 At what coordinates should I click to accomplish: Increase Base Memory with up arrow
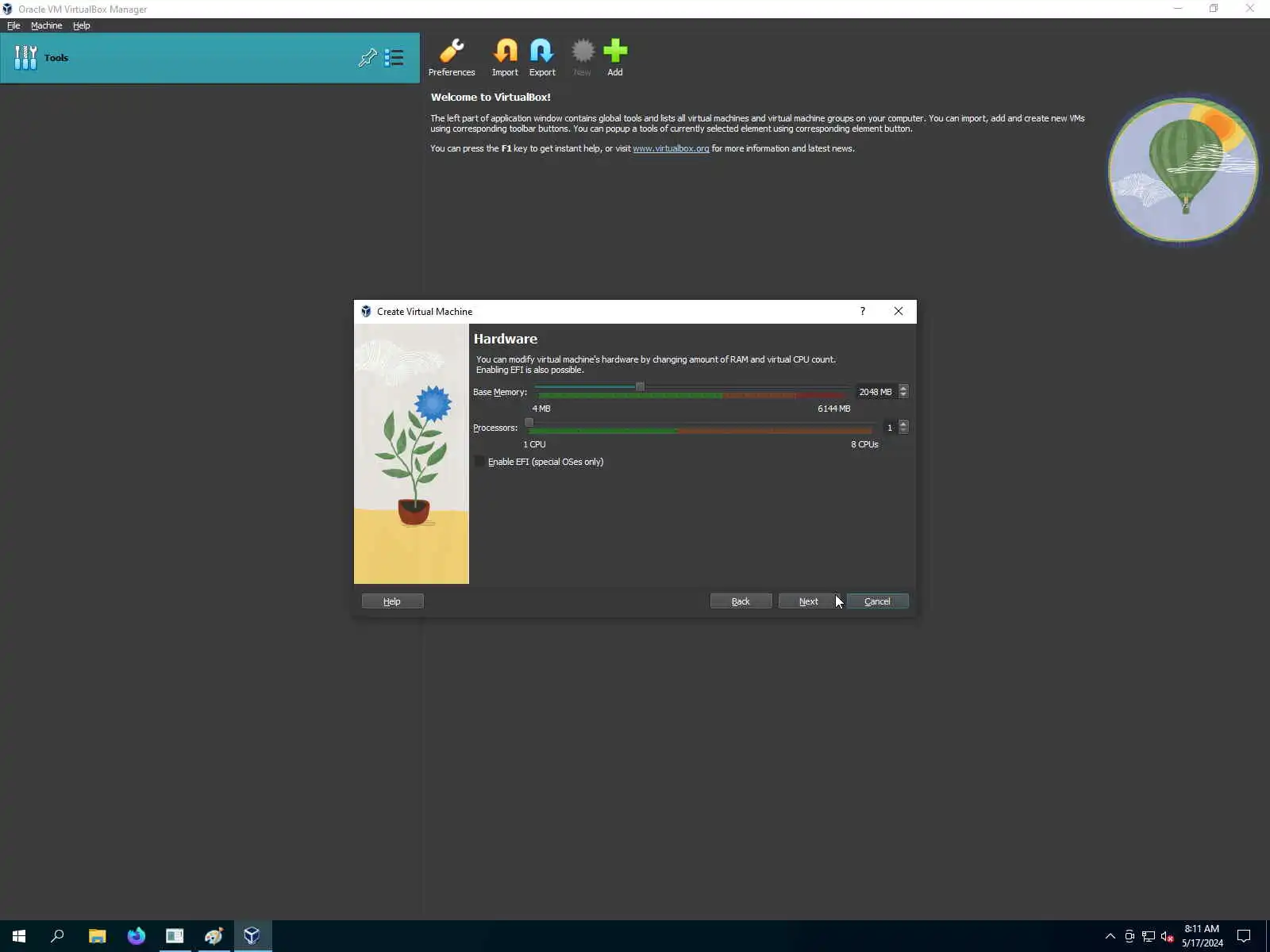point(903,388)
